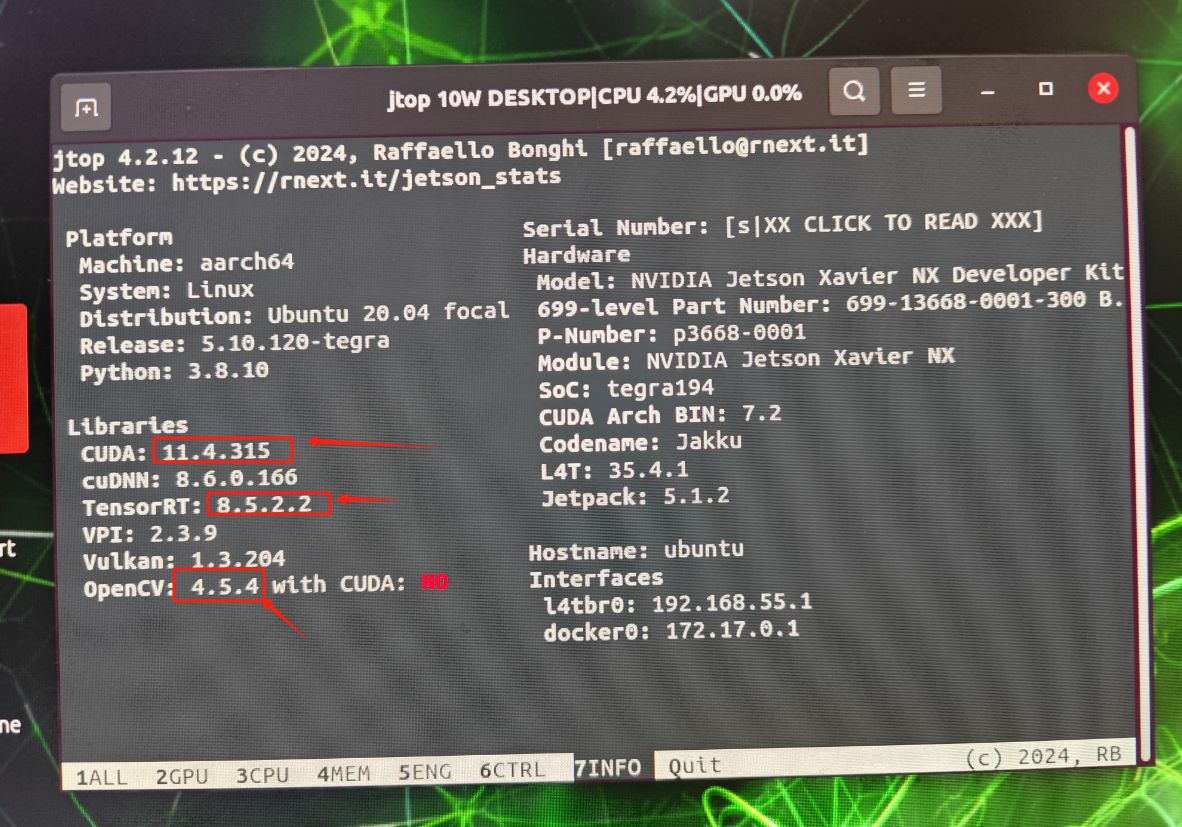The height and width of the screenshot is (827, 1182).
Task: Open the terminal hamburger menu
Action: 917,90
